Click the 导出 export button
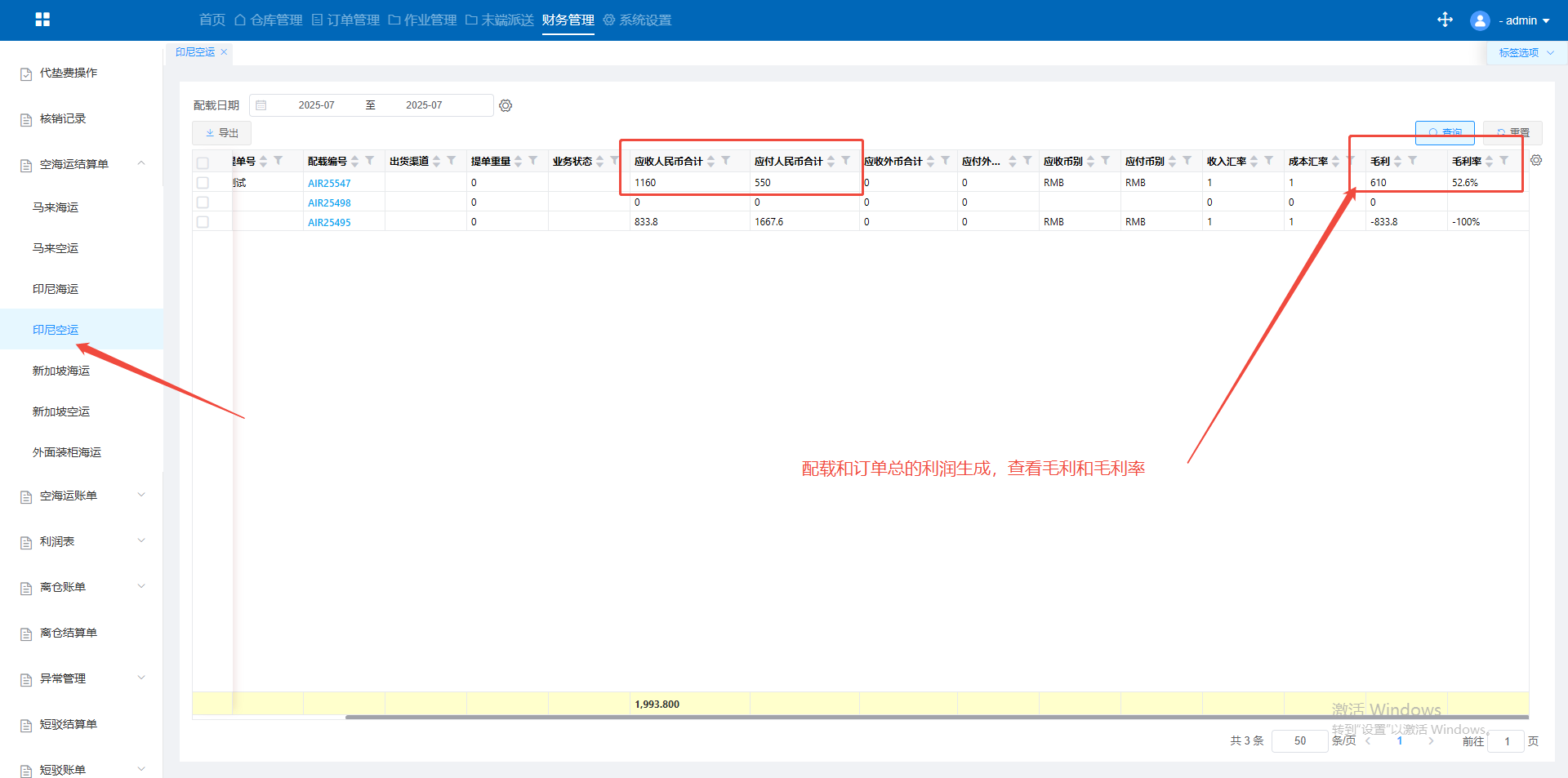The height and width of the screenshot is (778, 1568). coord(221,132)
